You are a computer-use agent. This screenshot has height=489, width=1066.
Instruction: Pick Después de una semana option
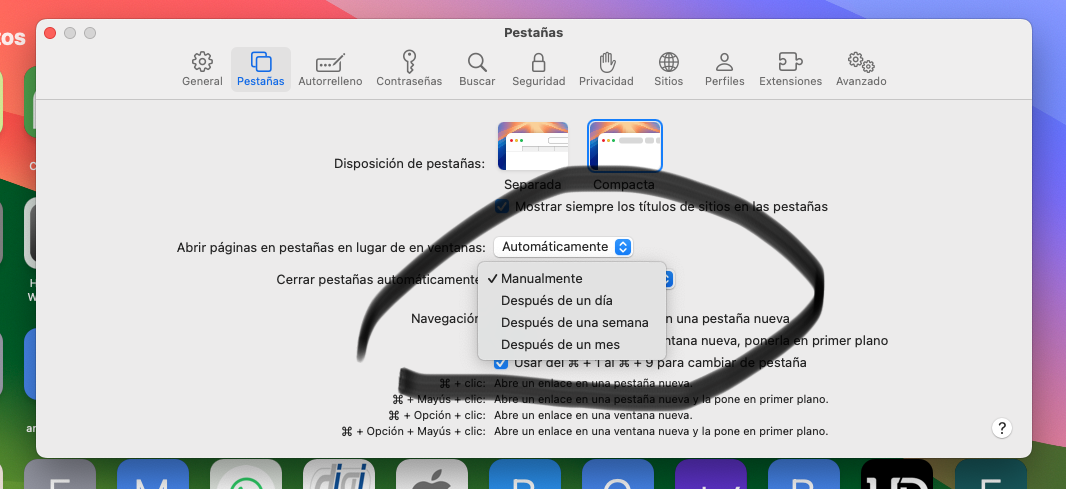point(572,322)
